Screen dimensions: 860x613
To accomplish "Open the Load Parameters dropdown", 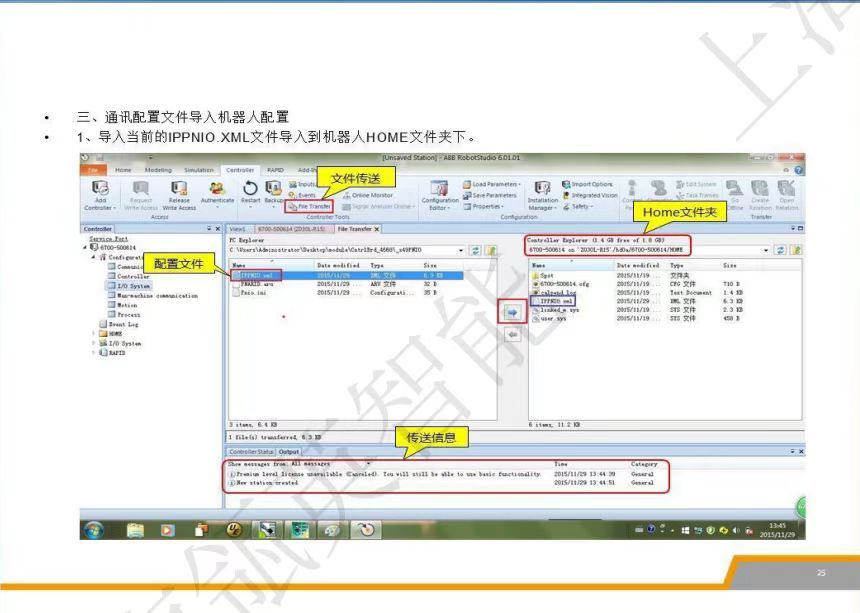I will click(x=491, y=184).
